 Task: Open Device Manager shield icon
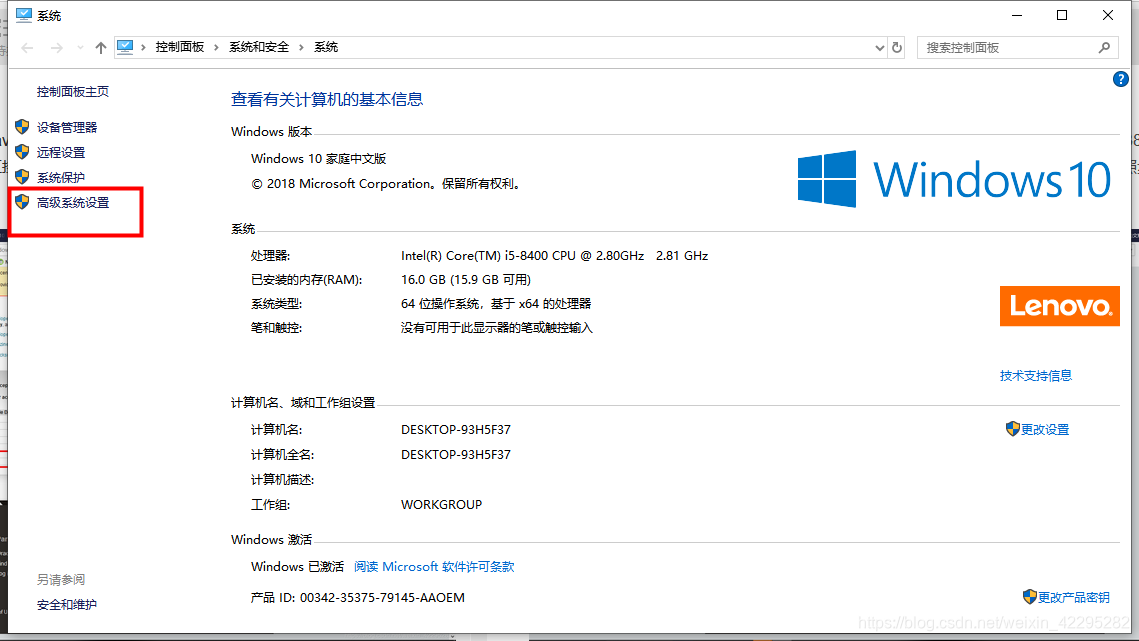tap(23, 127)
